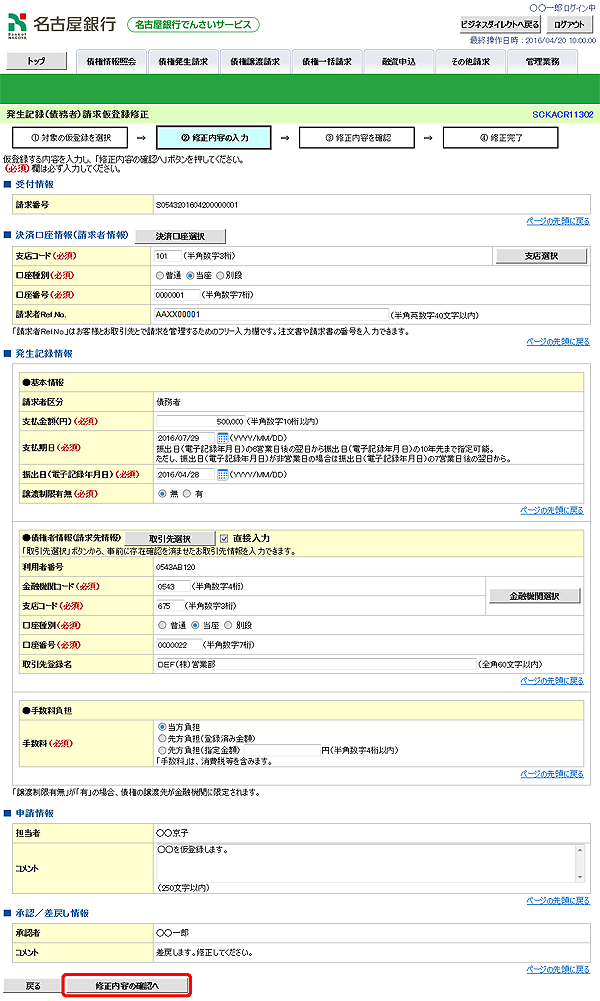Image resolution: width=600 pixels, height=1001 pixels.
Task: Open the 債権譲渡請求 tab
Action: (255, 62)
